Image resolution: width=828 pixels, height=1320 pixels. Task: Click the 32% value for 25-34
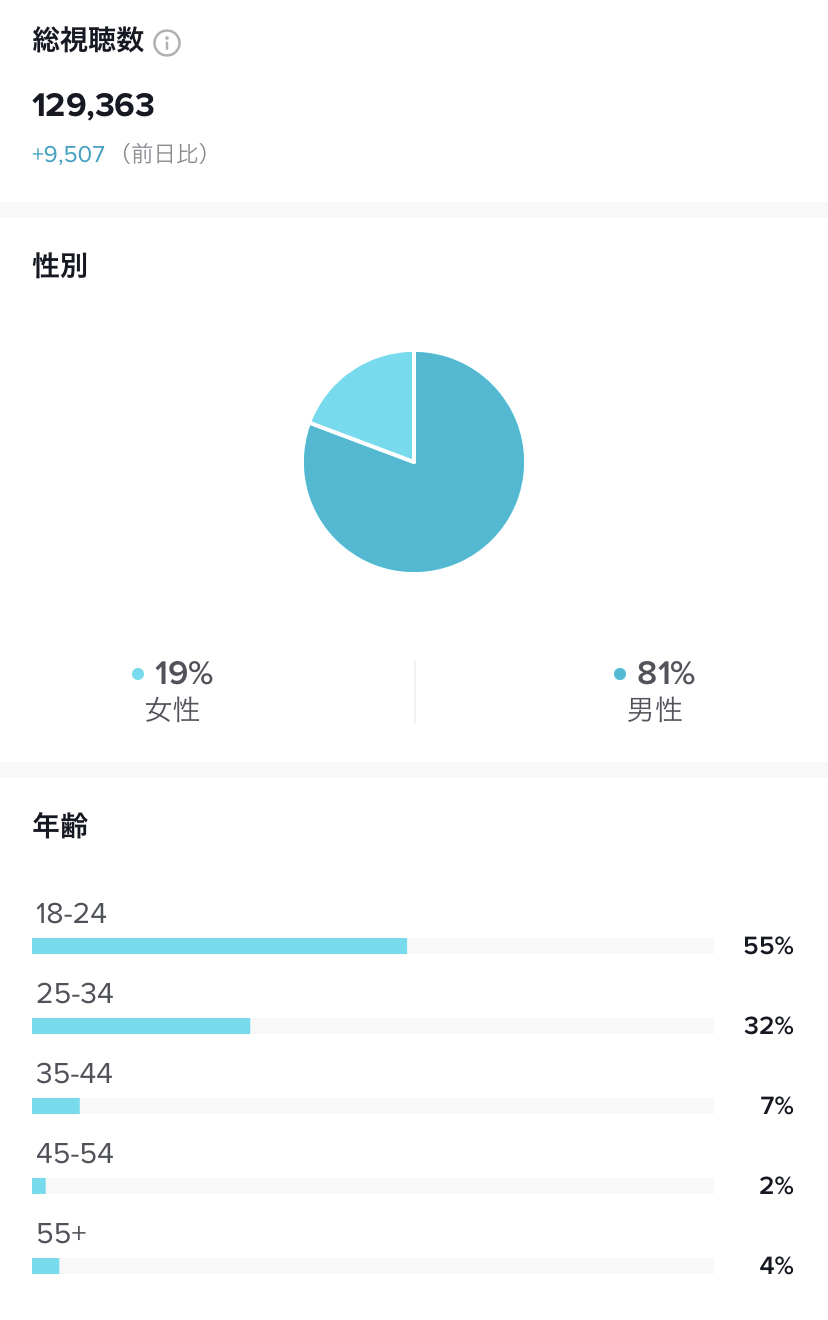click(768, 1026)
